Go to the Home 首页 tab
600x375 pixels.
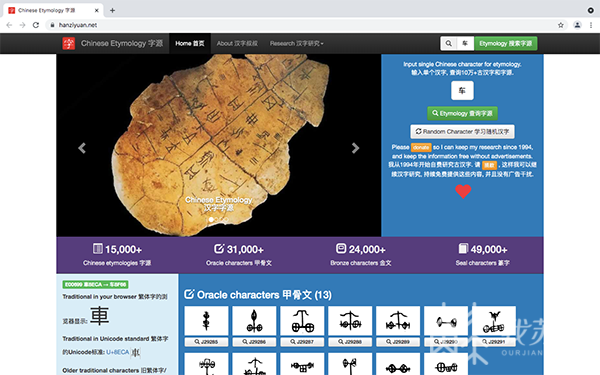(190, 44)
